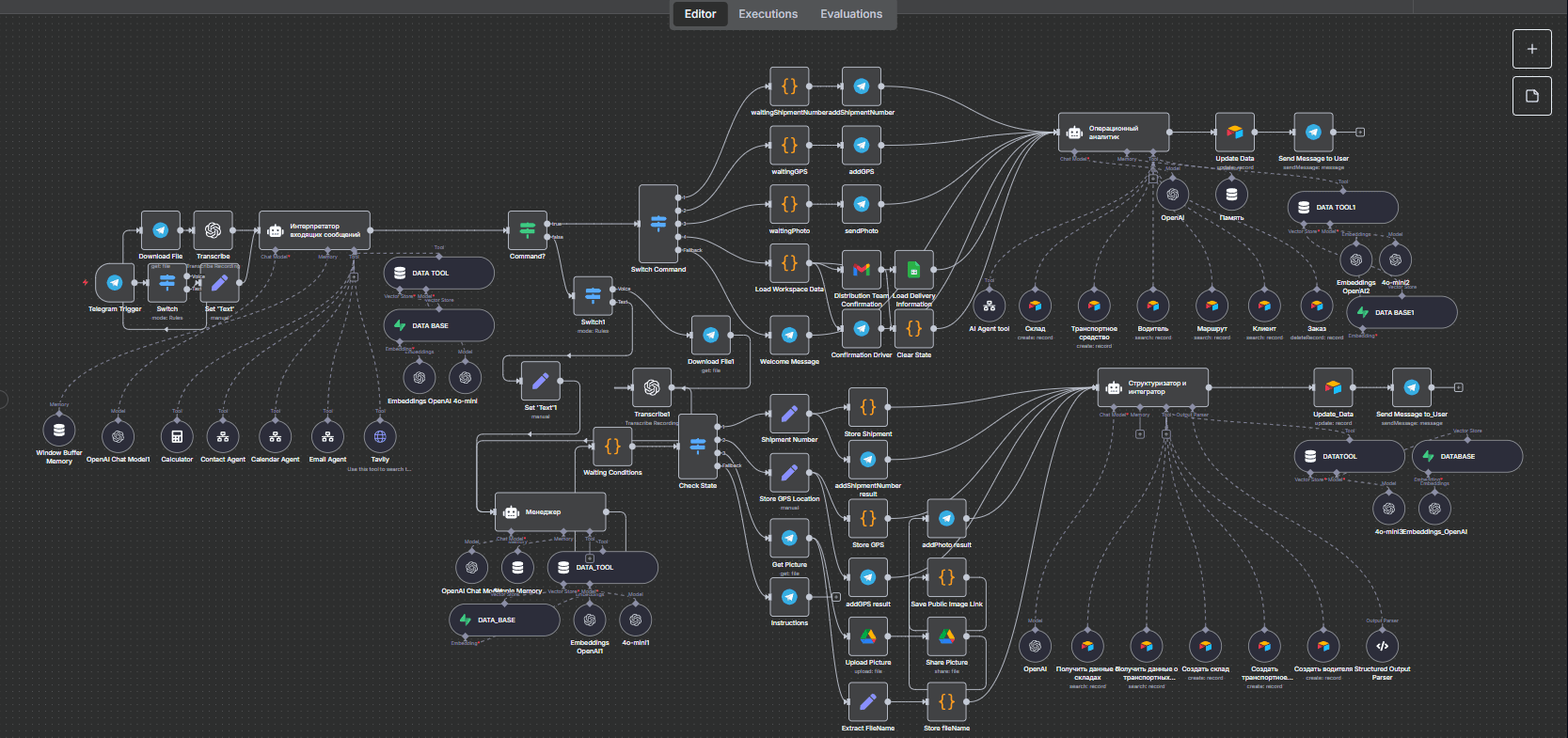This screenshot has height=738, width=1568.
Task: Open the Tavily search tool node
Action: coord(380,436)
